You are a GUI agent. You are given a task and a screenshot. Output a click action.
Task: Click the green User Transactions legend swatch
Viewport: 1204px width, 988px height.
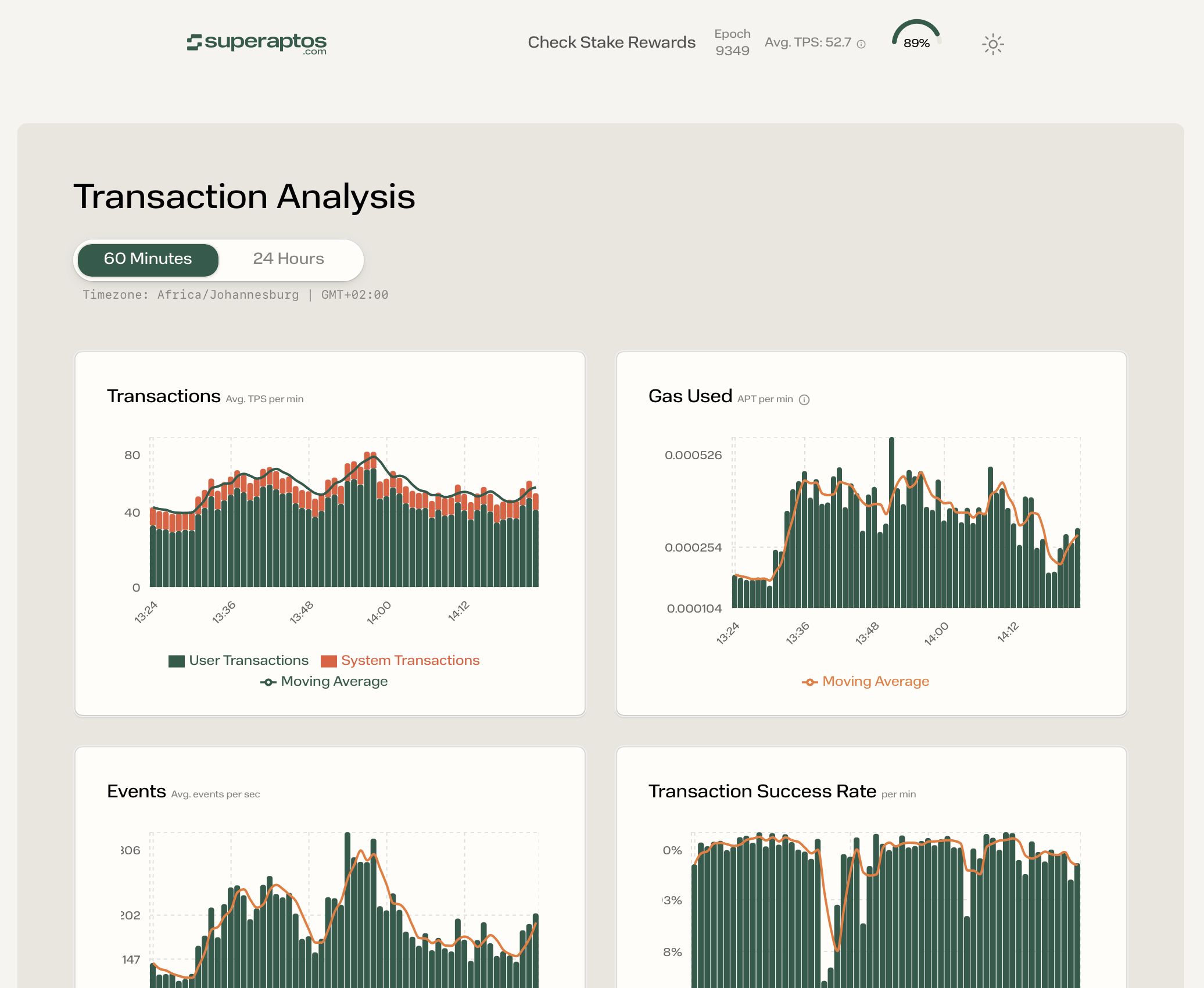click(177, 661)
